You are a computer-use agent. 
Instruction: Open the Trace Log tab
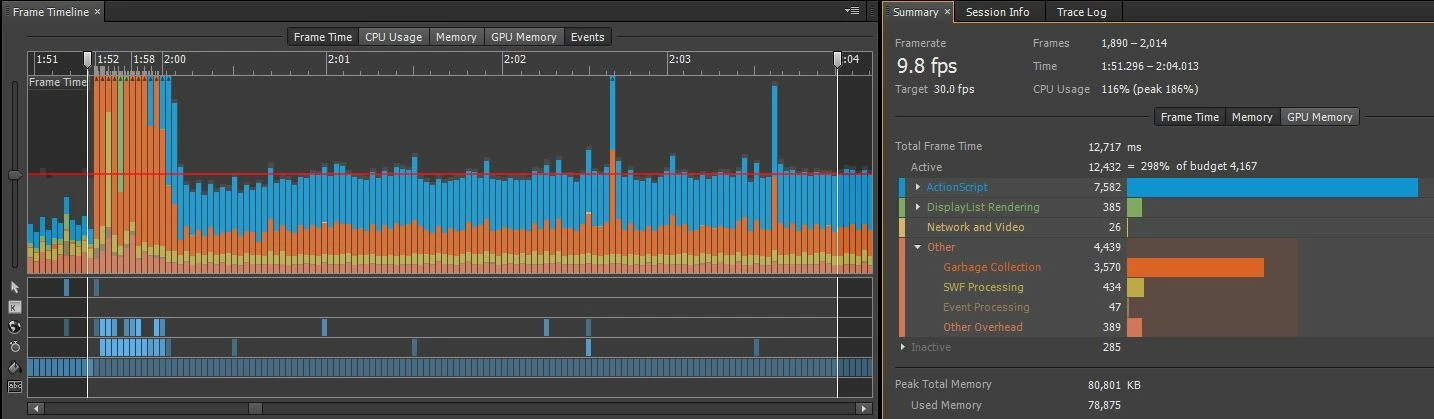pyautogui.click(x=1082, y=12)
